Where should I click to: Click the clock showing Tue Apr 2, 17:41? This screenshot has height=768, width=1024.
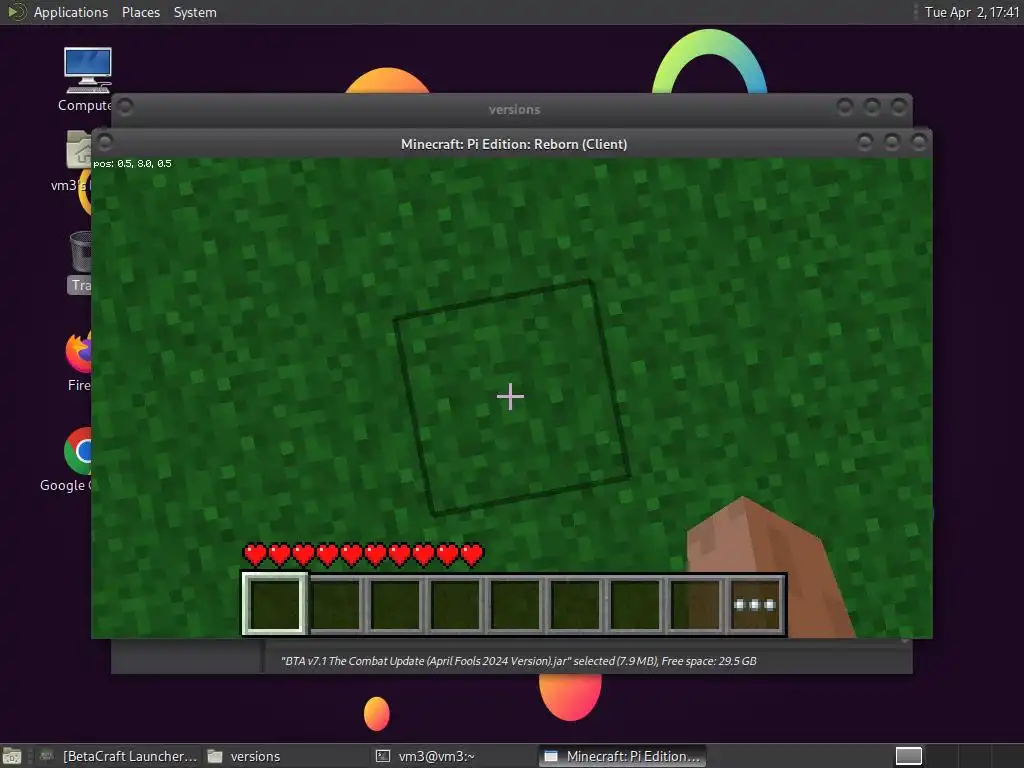[971, 12]
